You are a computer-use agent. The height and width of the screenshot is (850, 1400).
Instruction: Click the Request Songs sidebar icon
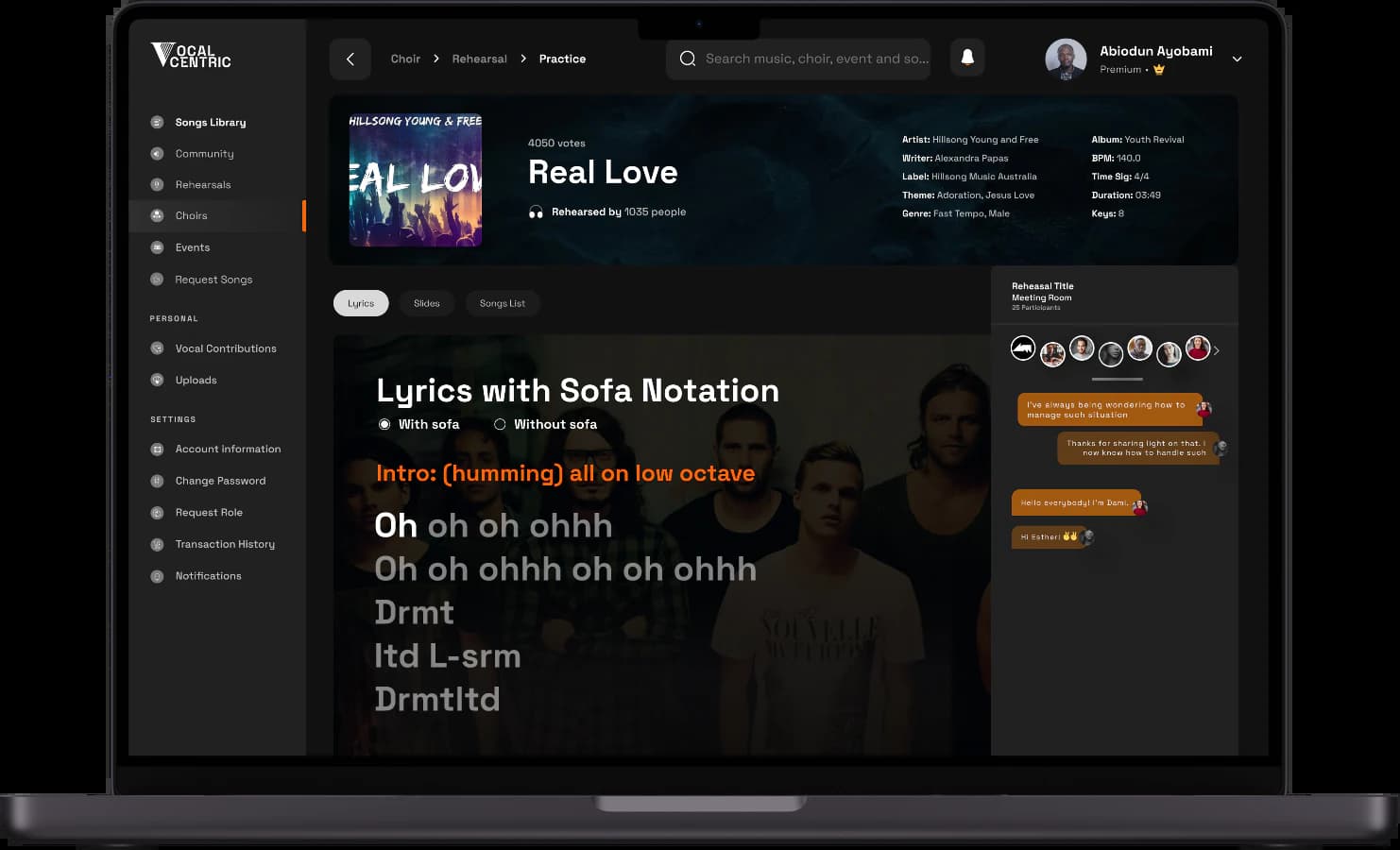[x=157, y=279]
